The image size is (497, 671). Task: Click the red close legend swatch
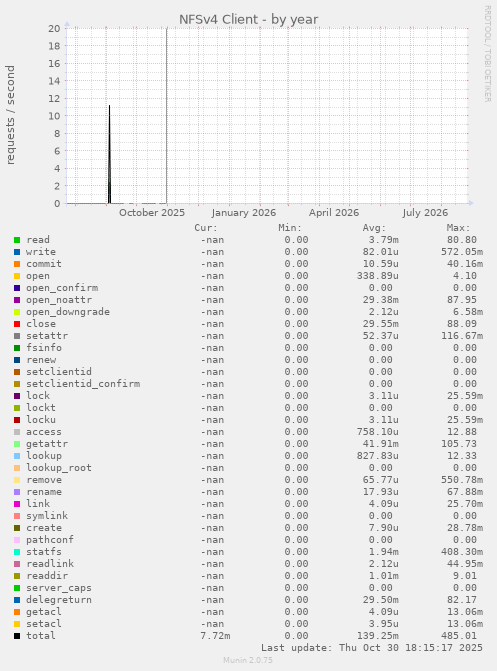[x=17, y=324]
